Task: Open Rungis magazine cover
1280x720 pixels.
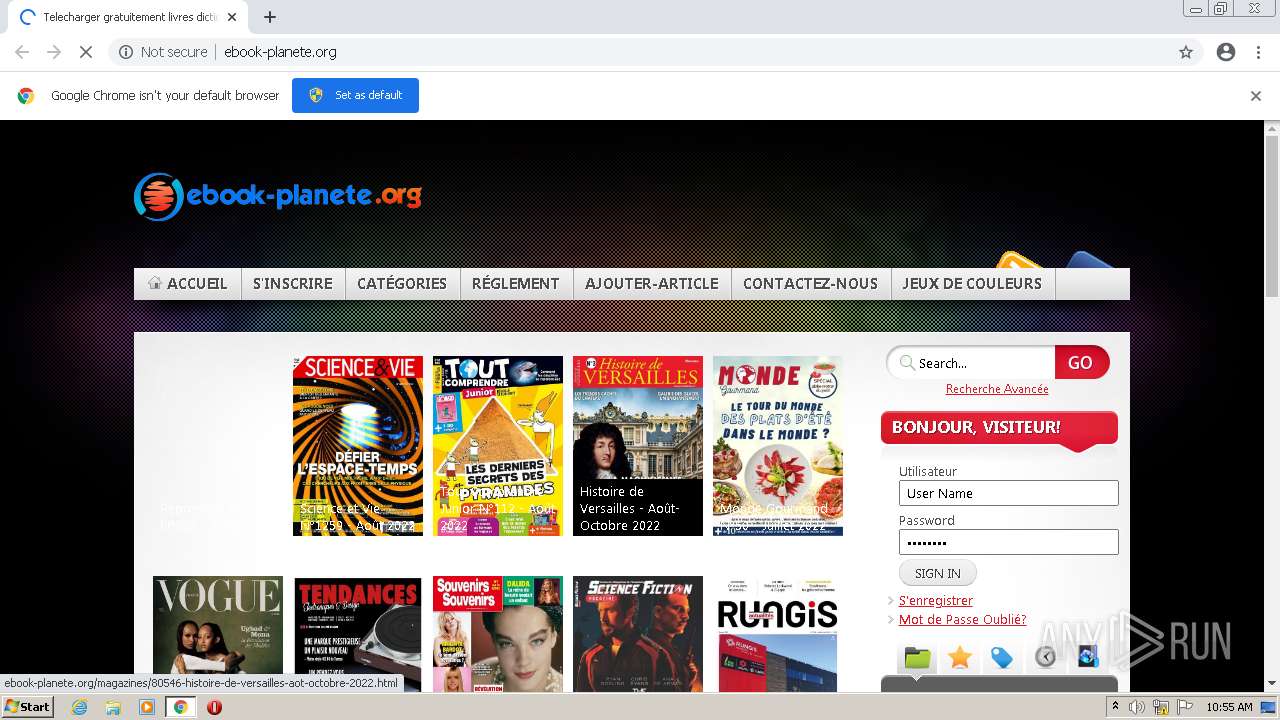Action: pyautogui.click(x=778, y=634)
